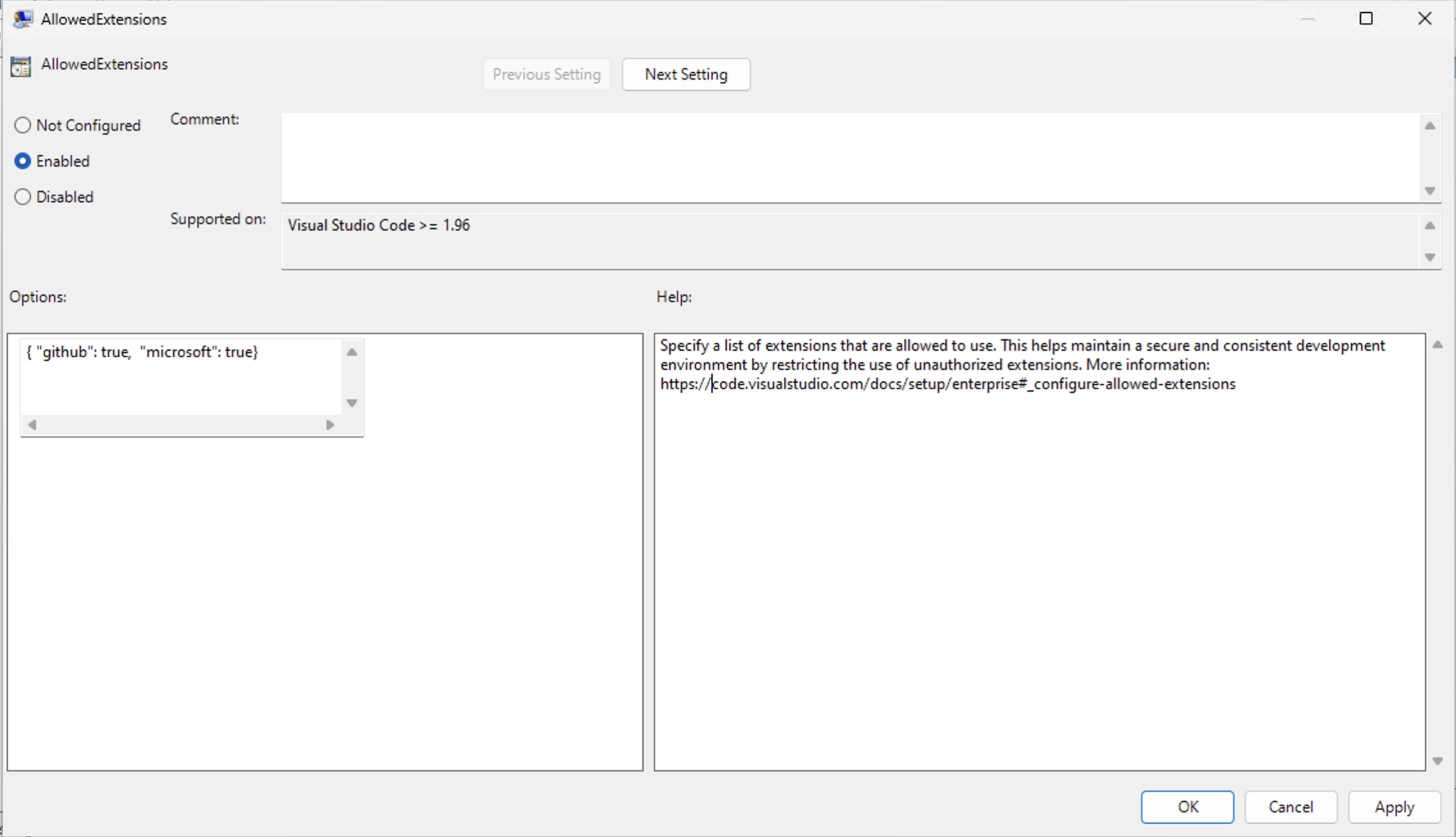Click the Comment field scrollbar
This screenshot has width=1456, height=837.
click(x=1430, y=158)
